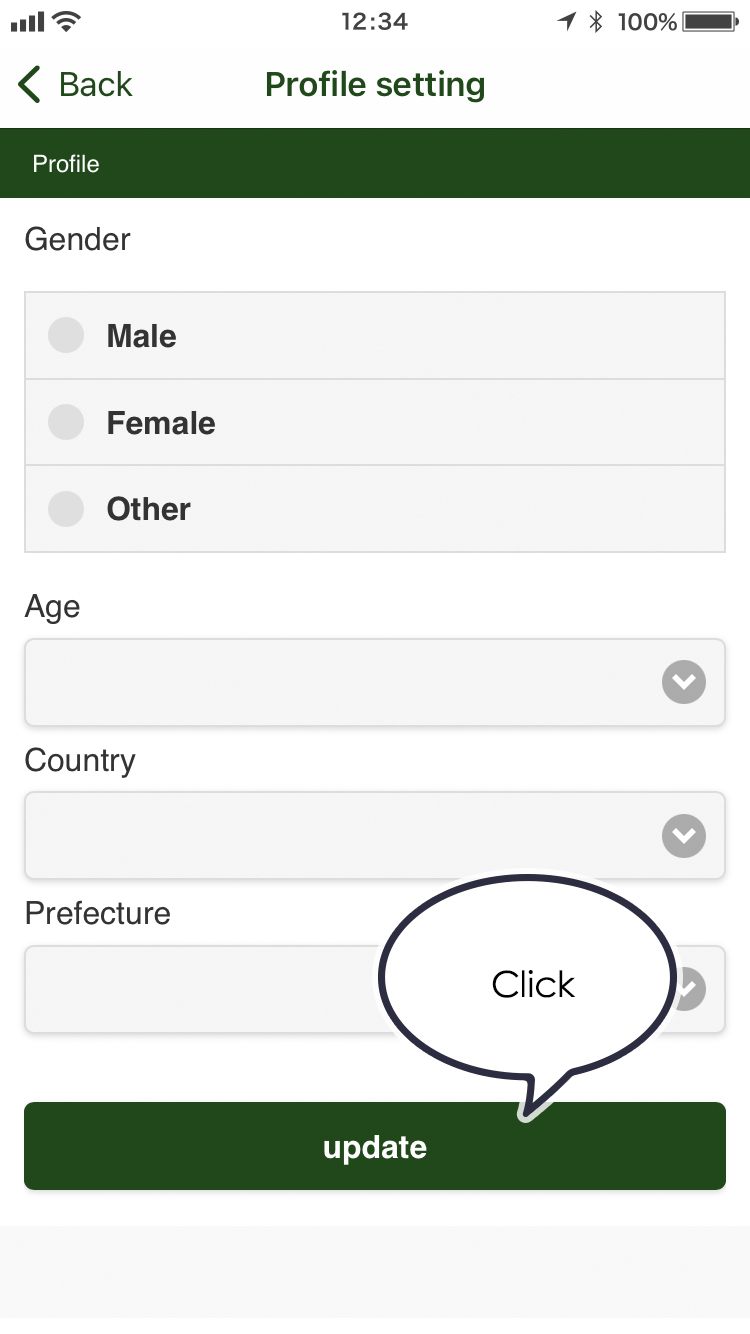Open the Country dropdown arrow
Viewport: 750px width, 1334px height.
tap(684, 836)
